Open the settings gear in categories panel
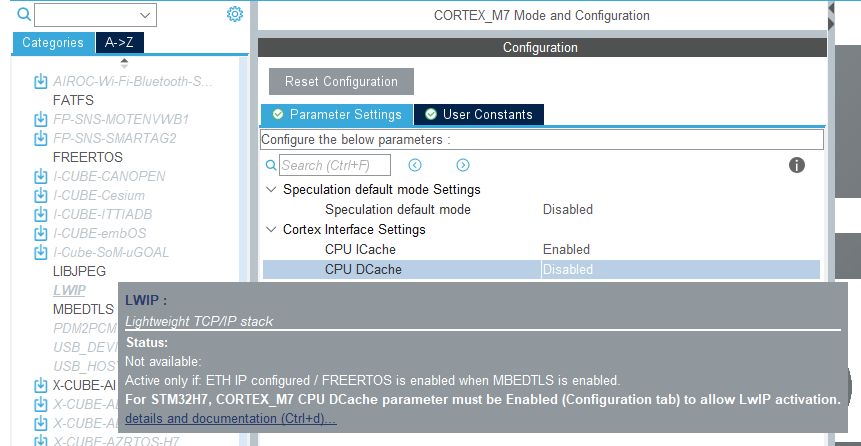 [235, 14]
